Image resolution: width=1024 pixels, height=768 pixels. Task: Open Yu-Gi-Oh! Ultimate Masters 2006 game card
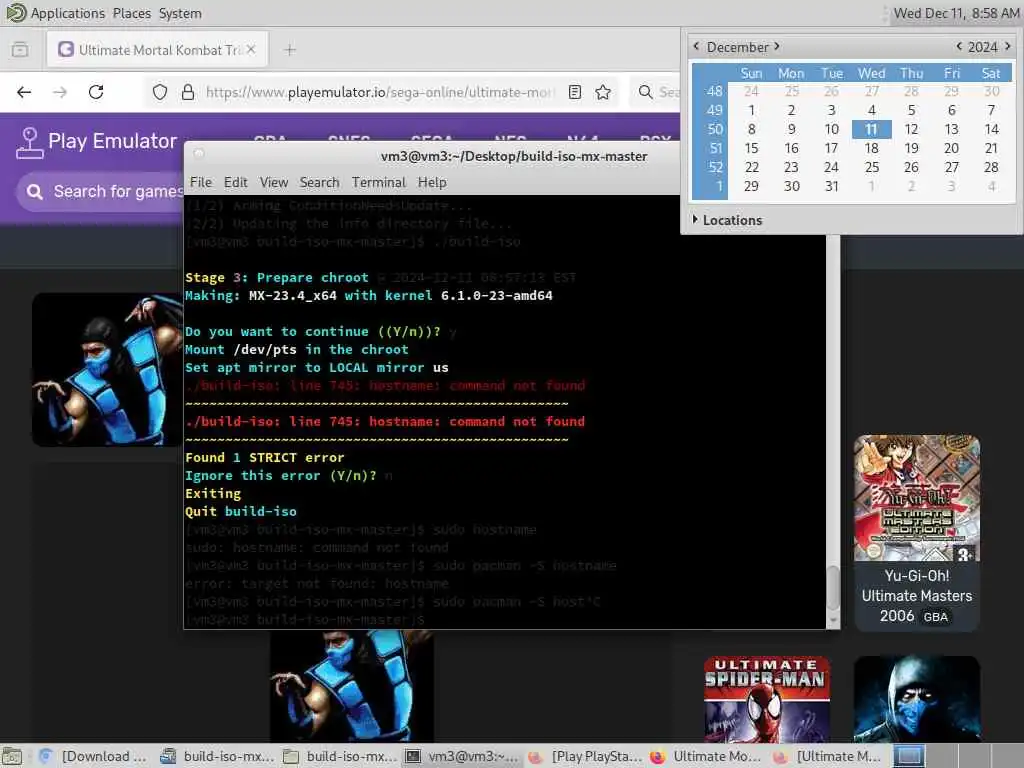917,533
